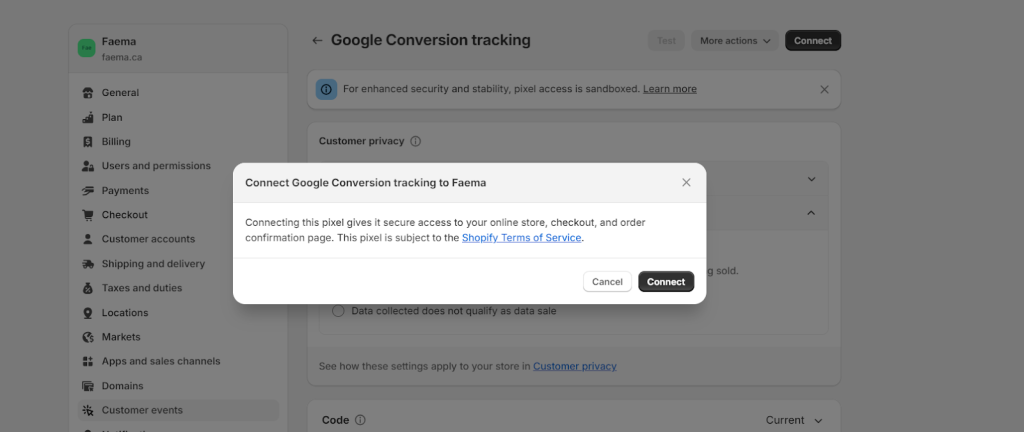
Task: Dismiss the sandboxed pixel access banner
Action: coord(824,89)
